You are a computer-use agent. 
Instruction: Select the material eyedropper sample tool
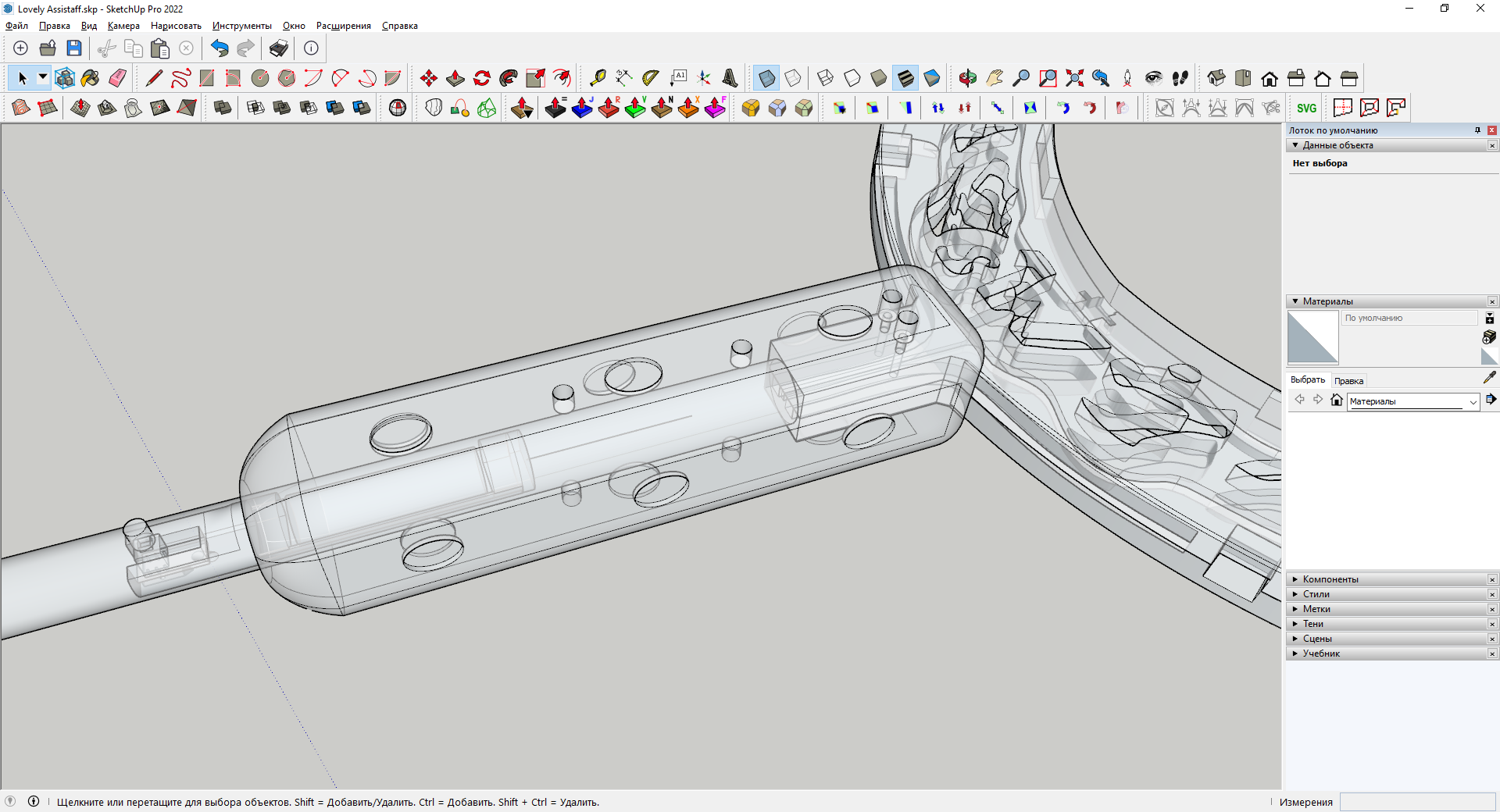(1489, 378)
